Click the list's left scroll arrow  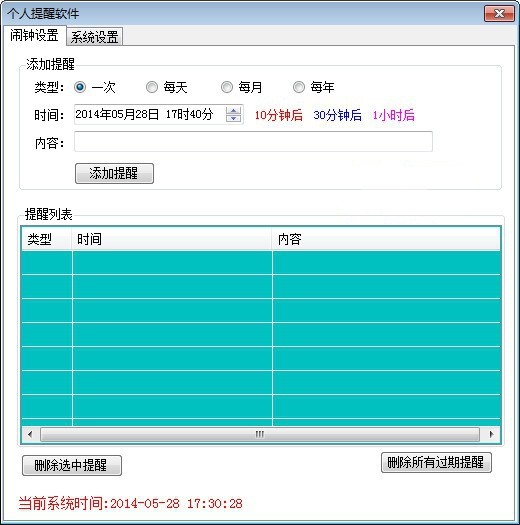click(x=30, y=434)
